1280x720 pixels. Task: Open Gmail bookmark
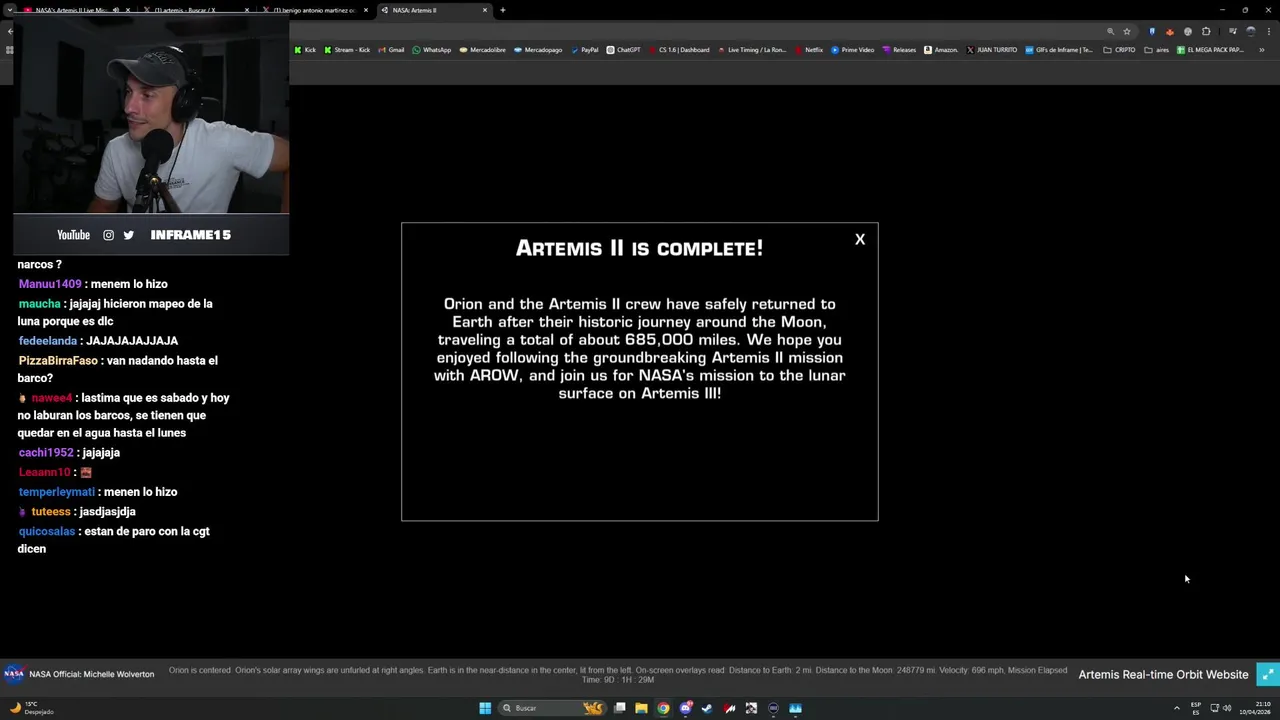tap(391, 50)
